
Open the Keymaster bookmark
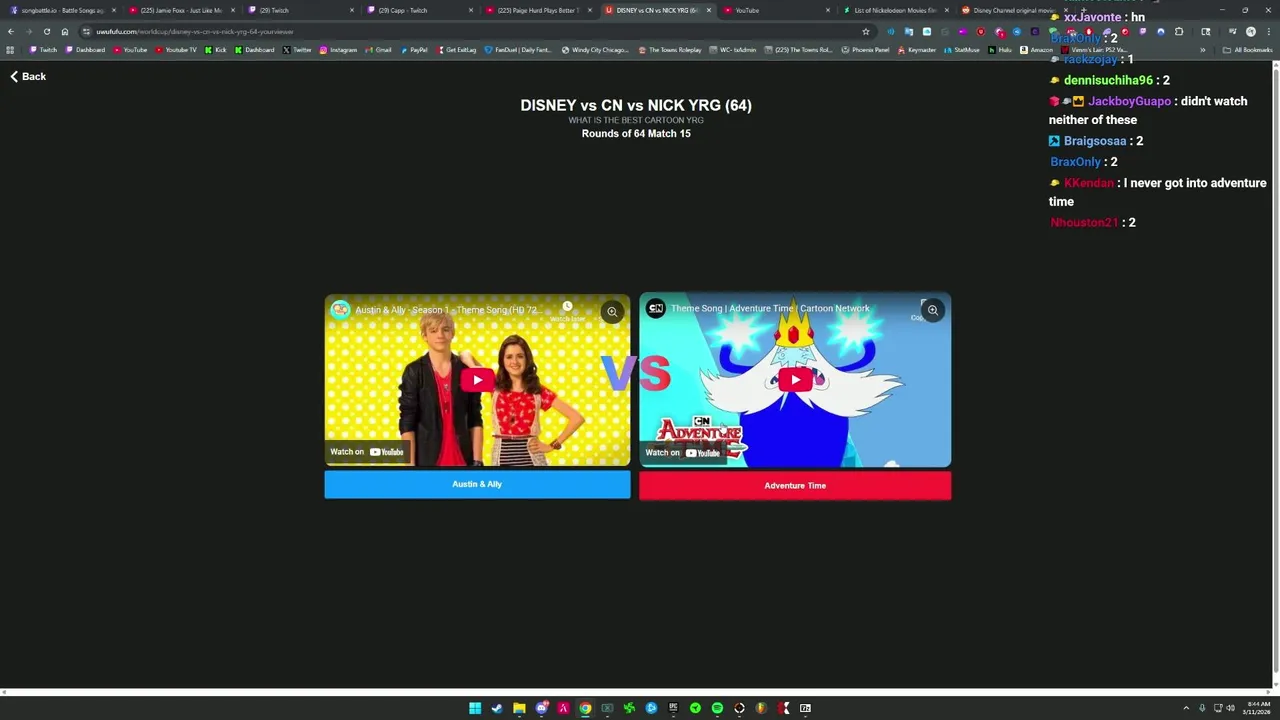[x=916, y=50]
